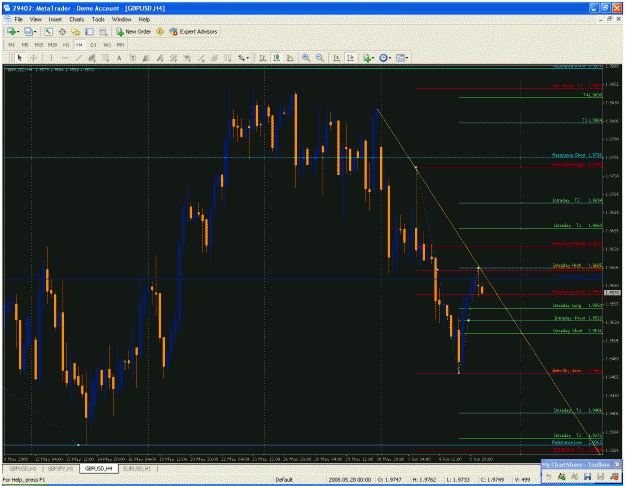This screenshot has height=486, width=625.
Task: Click 'Default' profile in status bar
Action: [284, 480]
